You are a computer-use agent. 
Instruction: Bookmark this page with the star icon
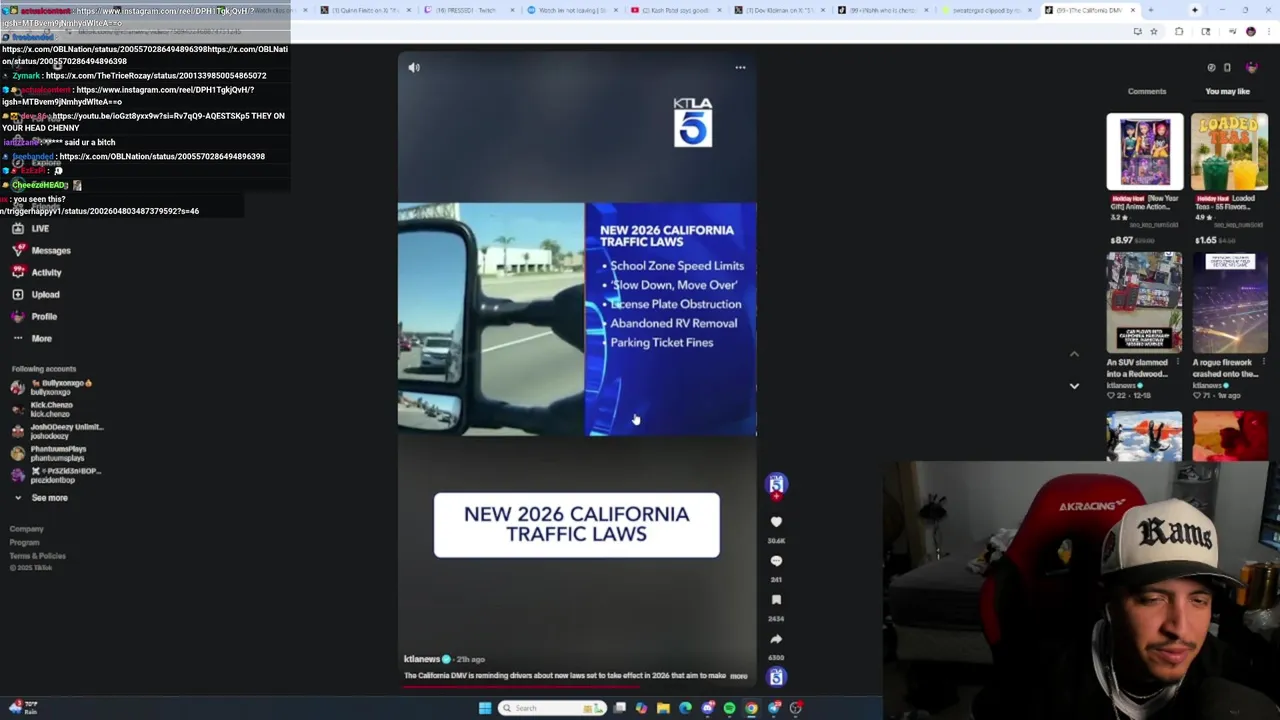click(1153, 32)
